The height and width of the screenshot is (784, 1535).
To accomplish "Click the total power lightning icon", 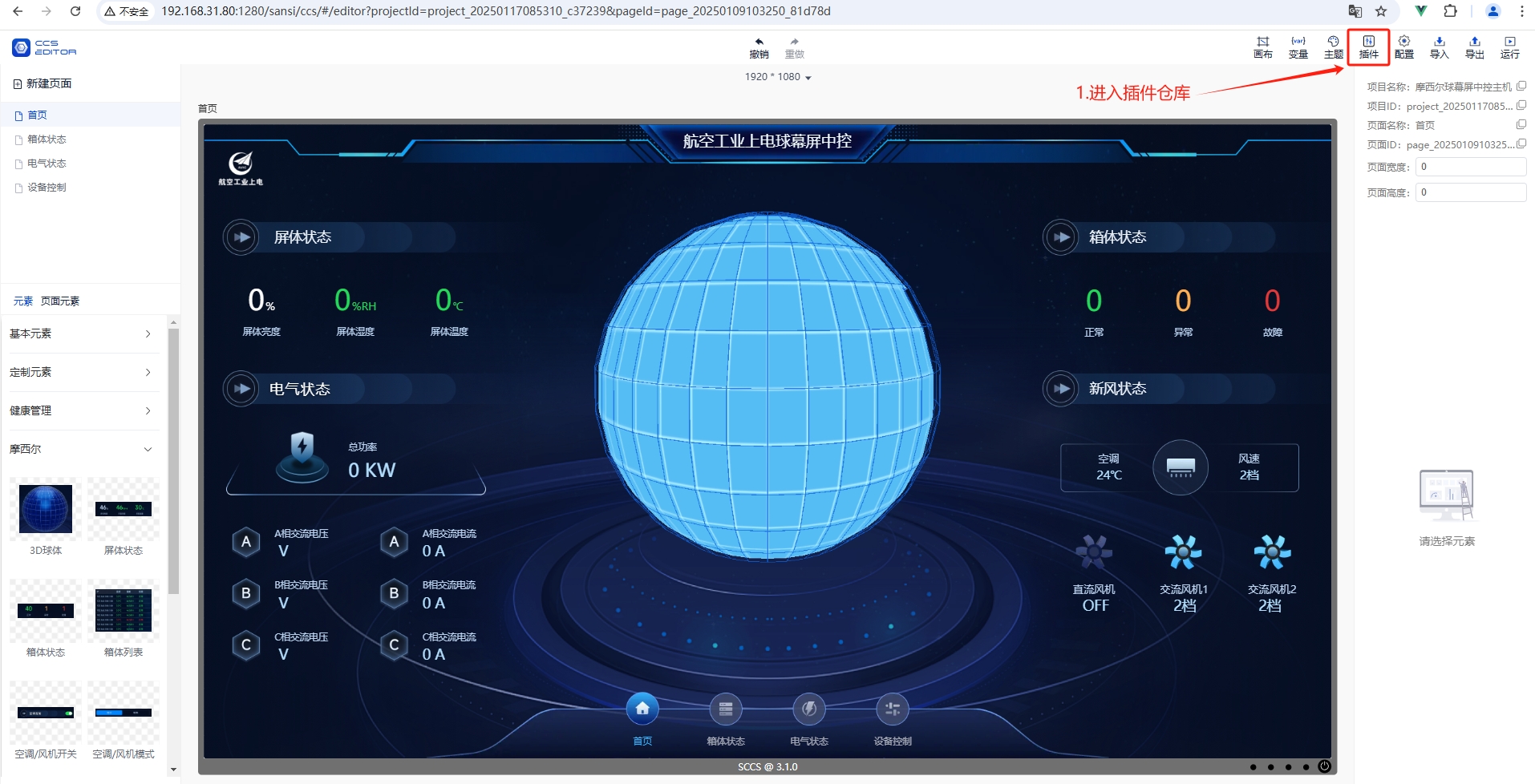I will [302, 455].
